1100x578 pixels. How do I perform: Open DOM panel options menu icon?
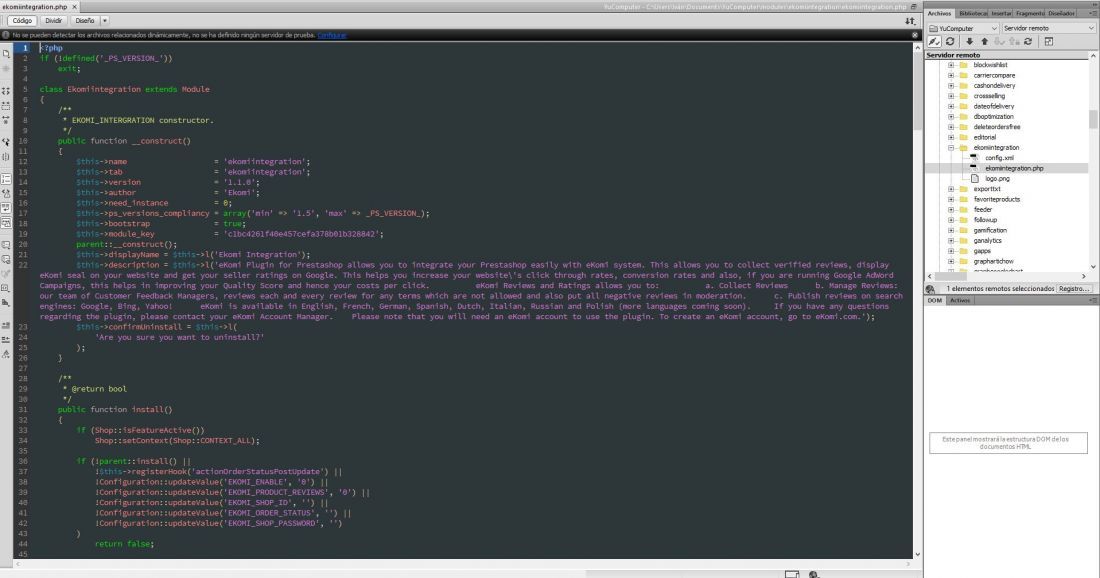(1093, 300)
